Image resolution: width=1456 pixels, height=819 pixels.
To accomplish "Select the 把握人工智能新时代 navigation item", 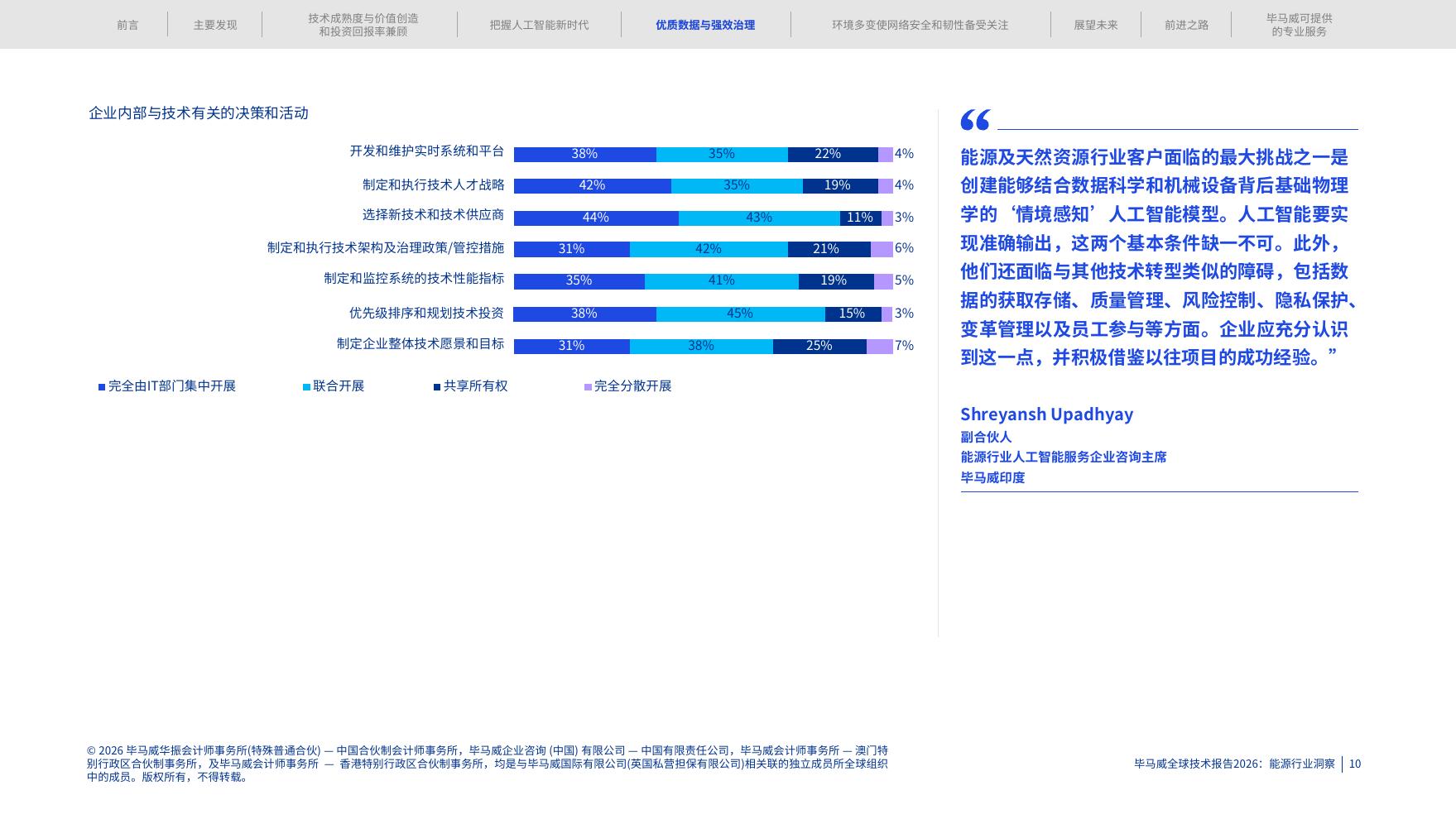I will 536,24.
